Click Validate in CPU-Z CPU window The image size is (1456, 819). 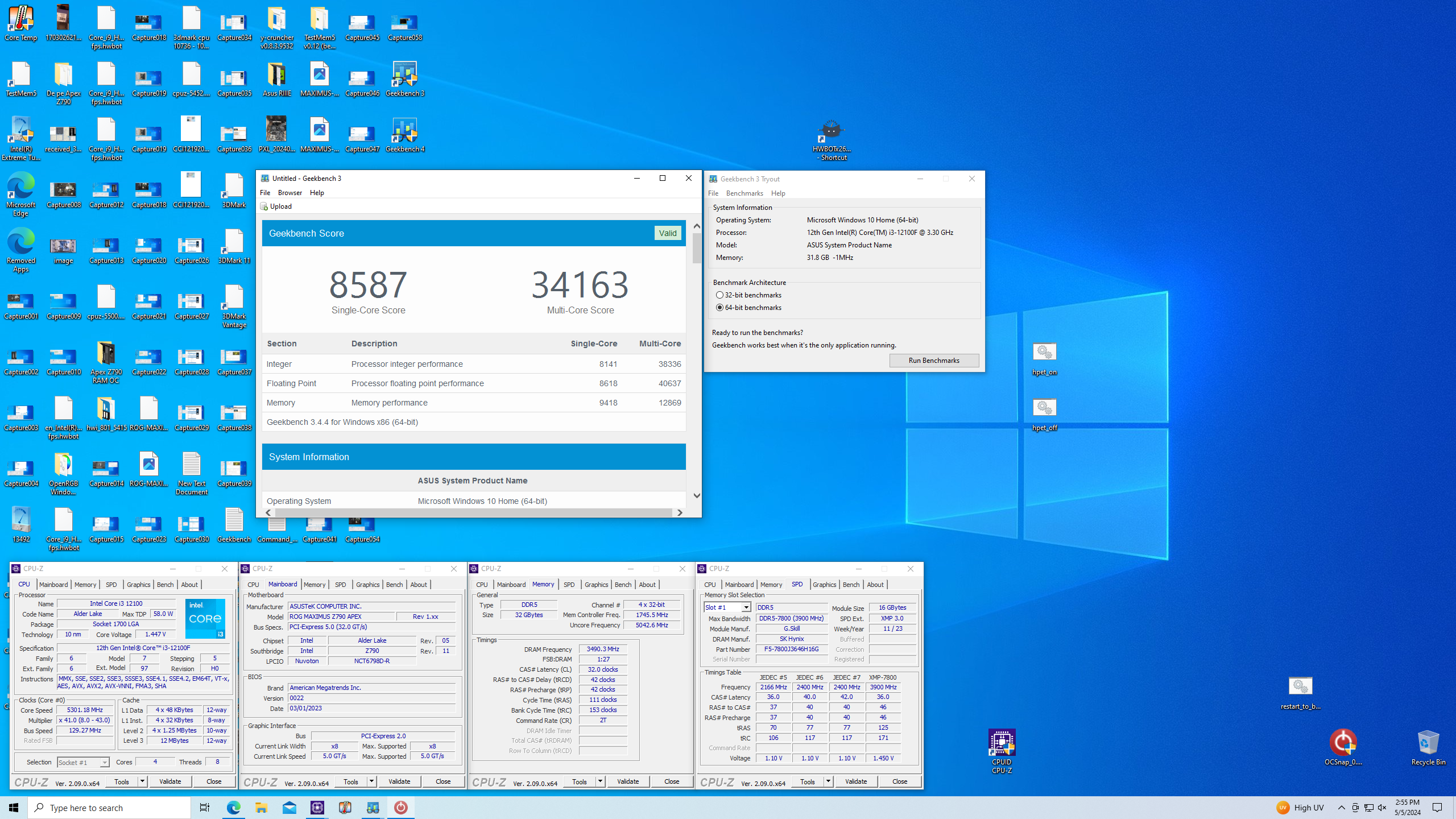pyautogui.click(x=170, y=781)
